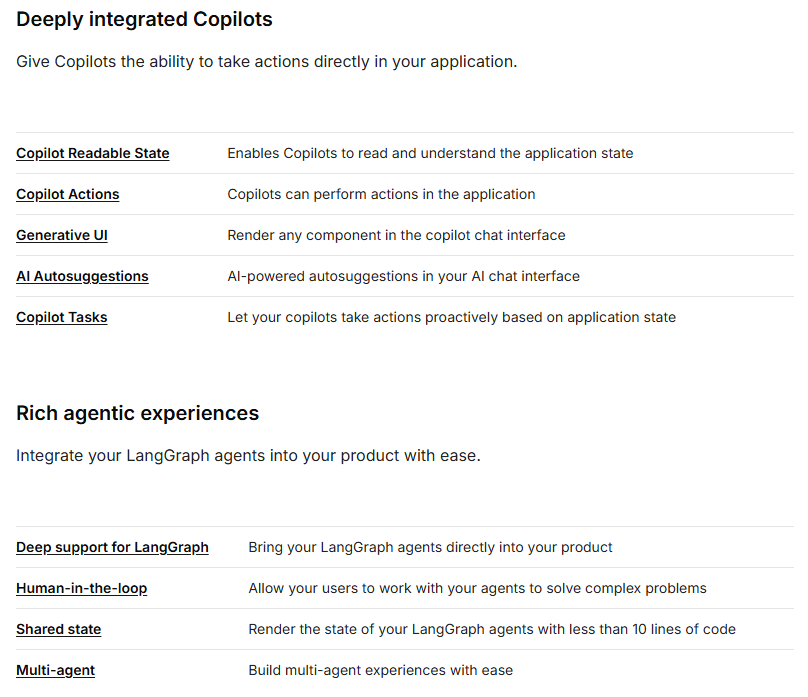
Task: Open the Copilot Tasks link
Action: click(x=61, y=317)
